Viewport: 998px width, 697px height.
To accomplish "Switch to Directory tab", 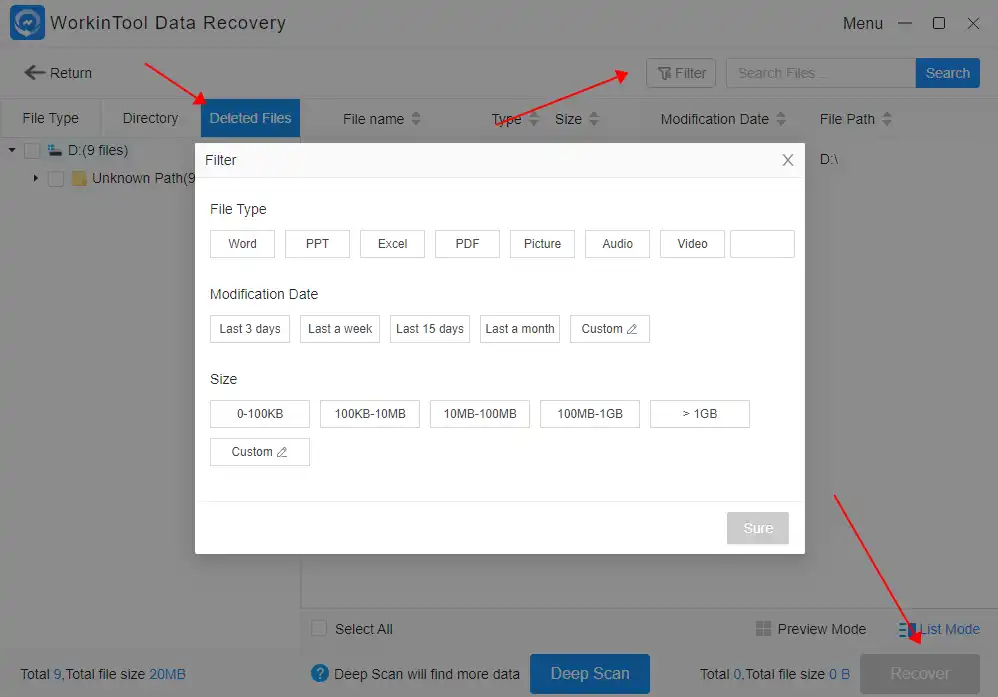I will tap(150, 118).
